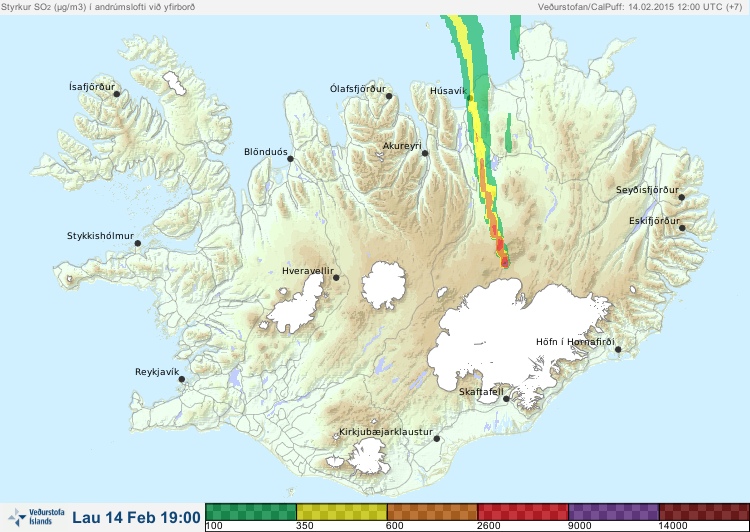Click the orange 600 legend swatch

[x=432, y=512]
